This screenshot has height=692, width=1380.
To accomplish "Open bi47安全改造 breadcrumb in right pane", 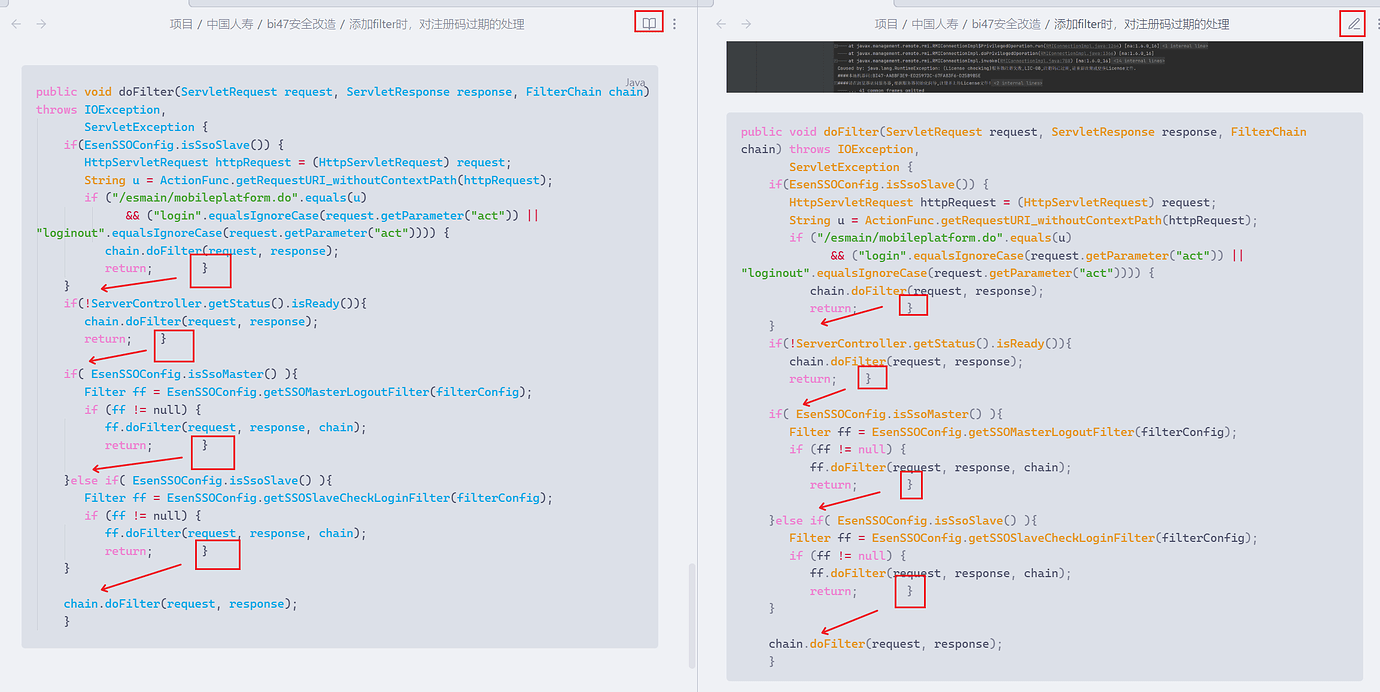I will [x=1007, y=24].
